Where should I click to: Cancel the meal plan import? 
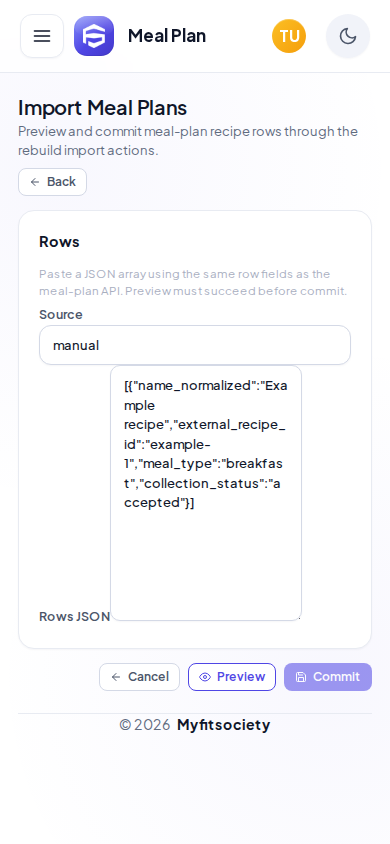pyautogui.click(x=139, y=677)
